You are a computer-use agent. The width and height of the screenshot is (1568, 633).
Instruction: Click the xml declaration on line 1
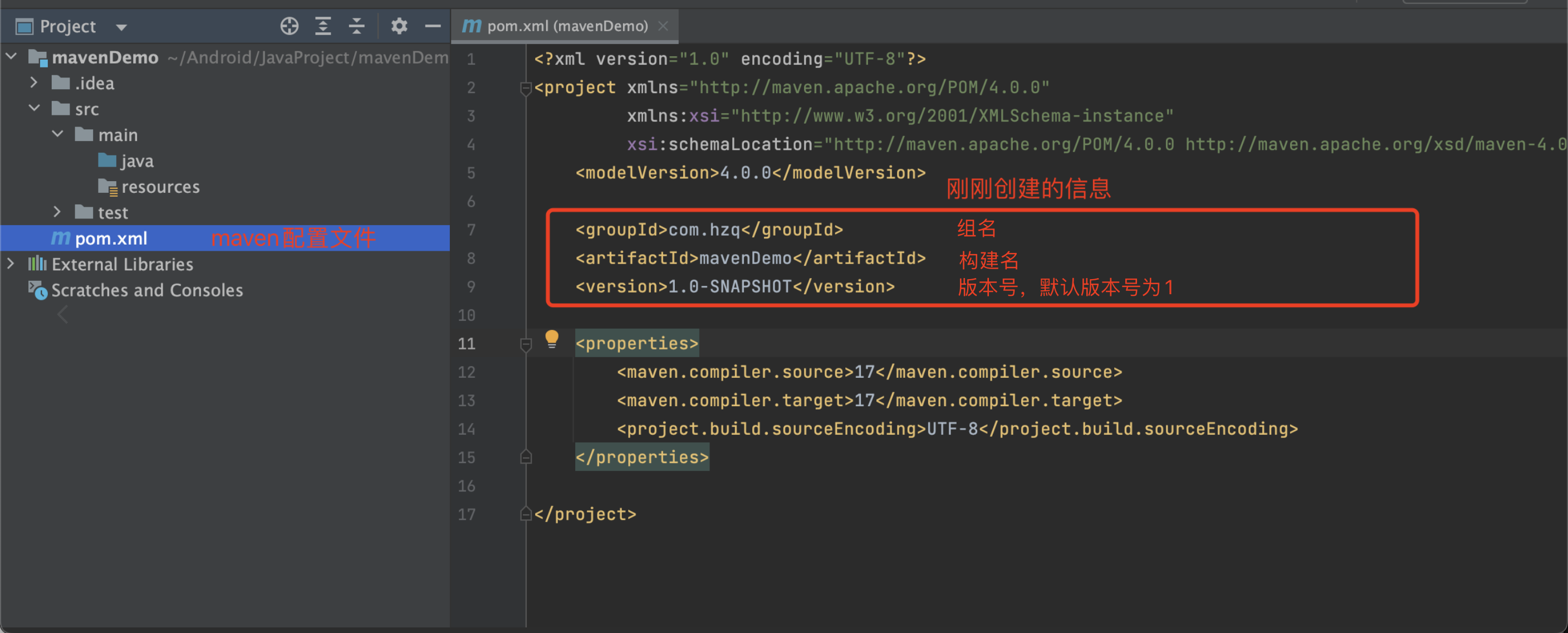tap(730, 59)
